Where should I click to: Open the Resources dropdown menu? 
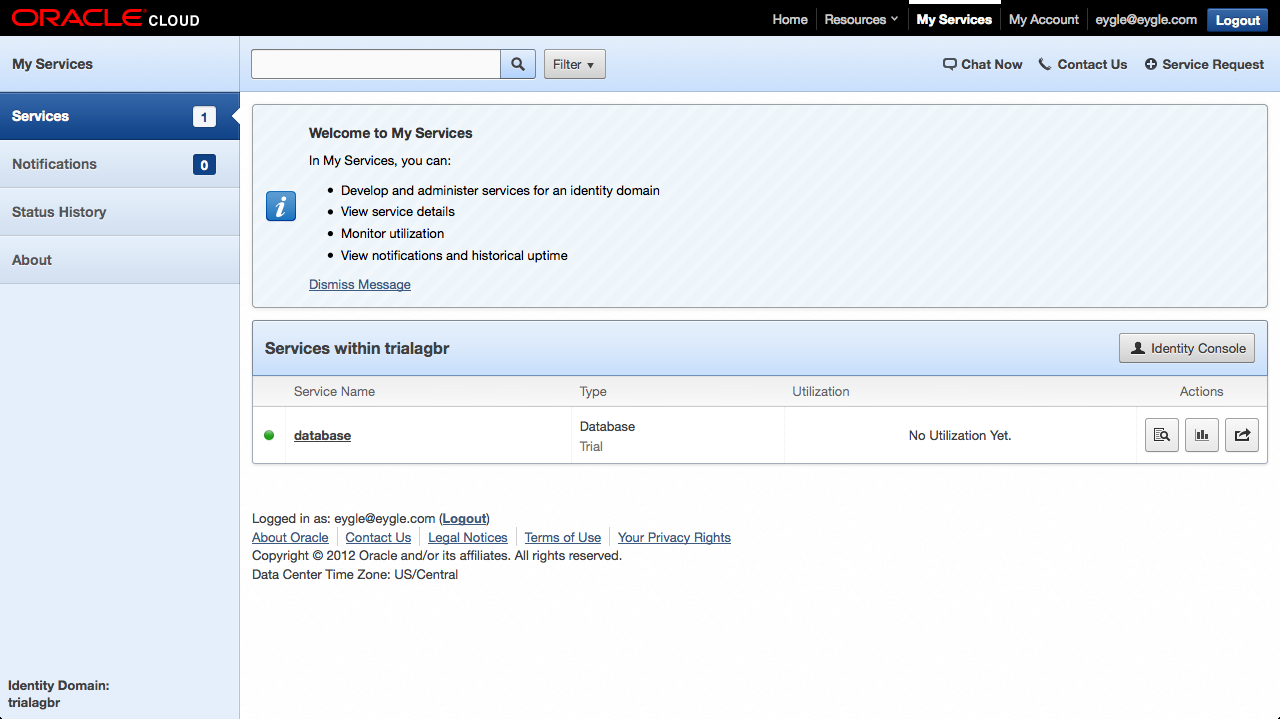860,19
